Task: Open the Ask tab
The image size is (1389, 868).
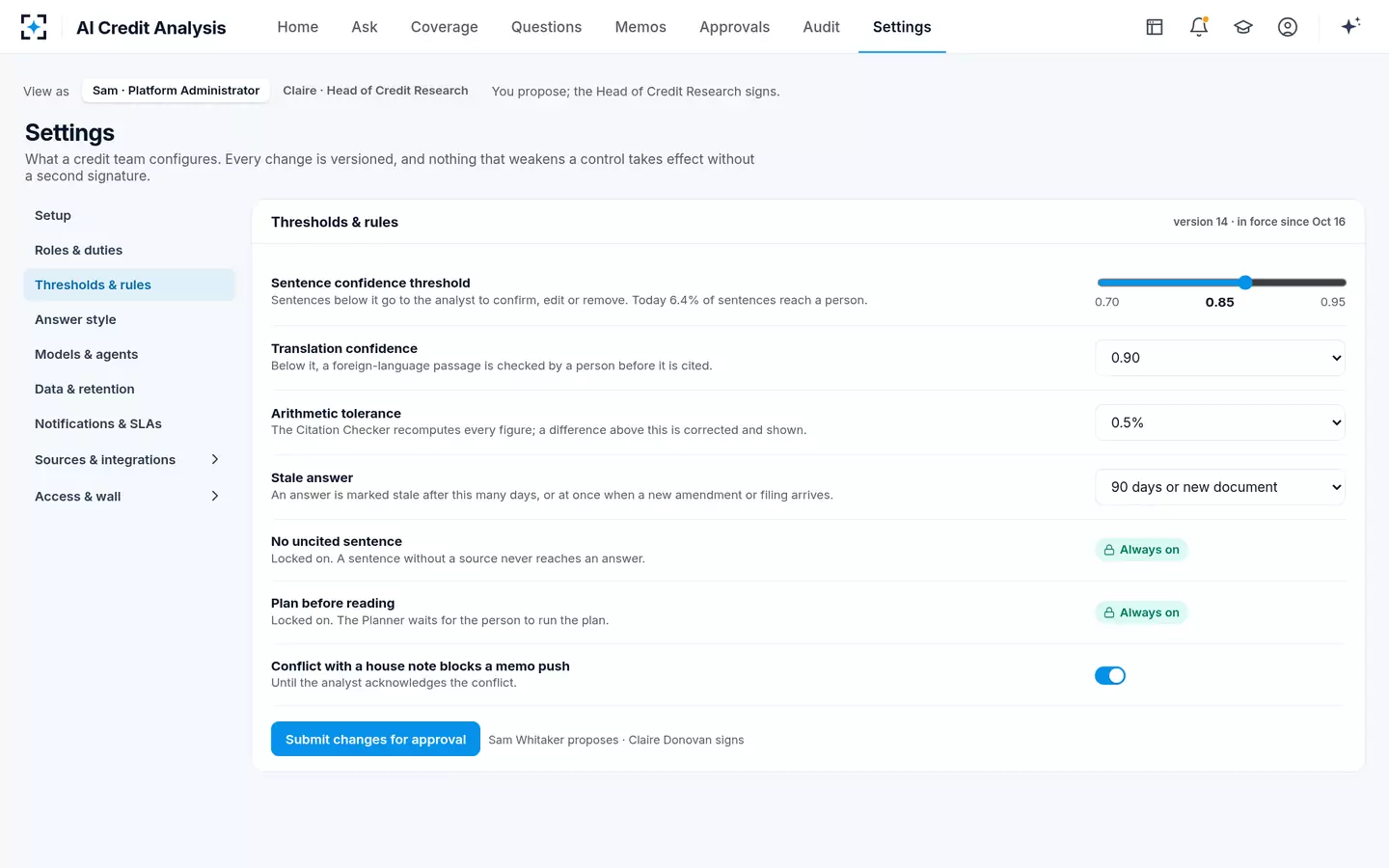Action: tap(365, 27)
